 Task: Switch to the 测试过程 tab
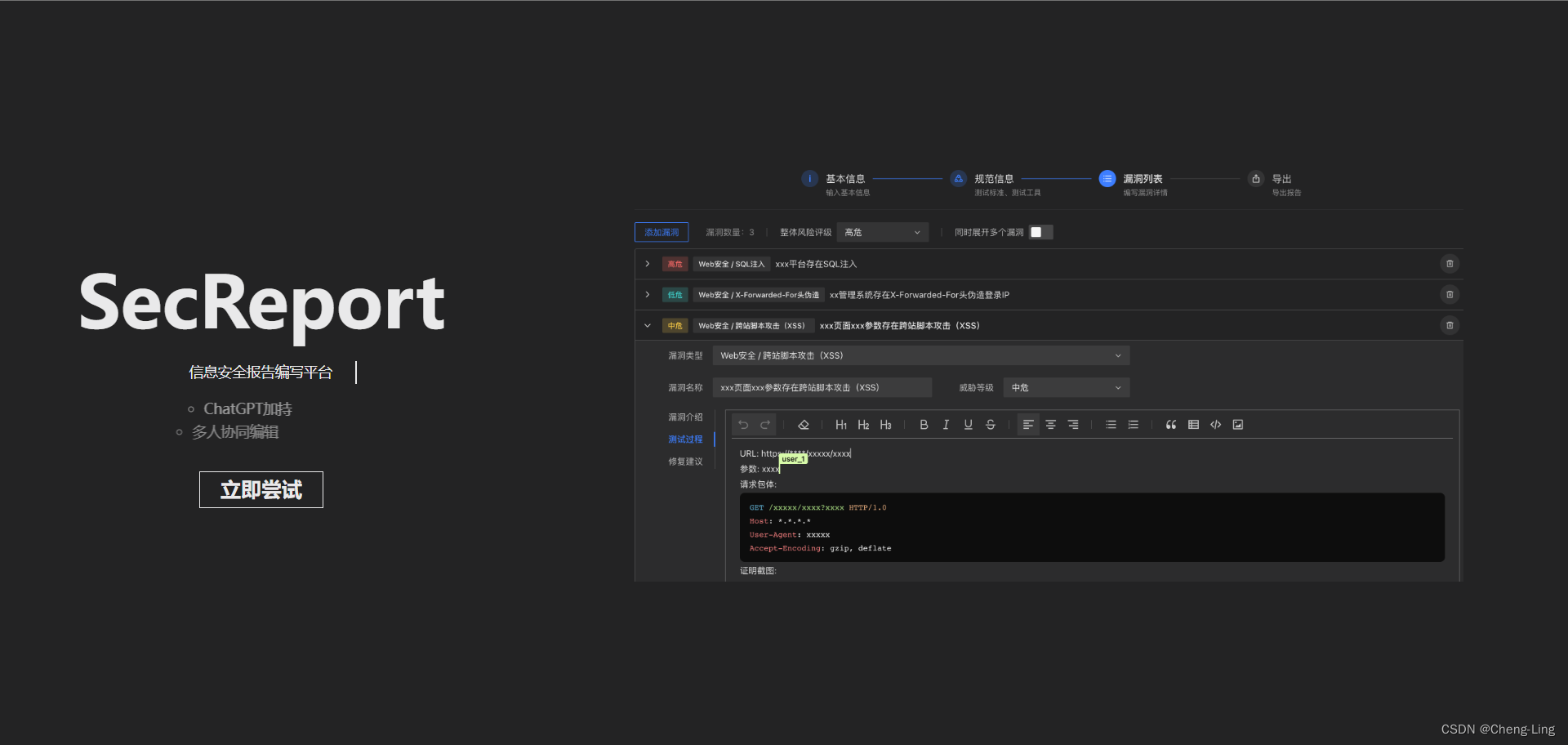pos(685,439)
